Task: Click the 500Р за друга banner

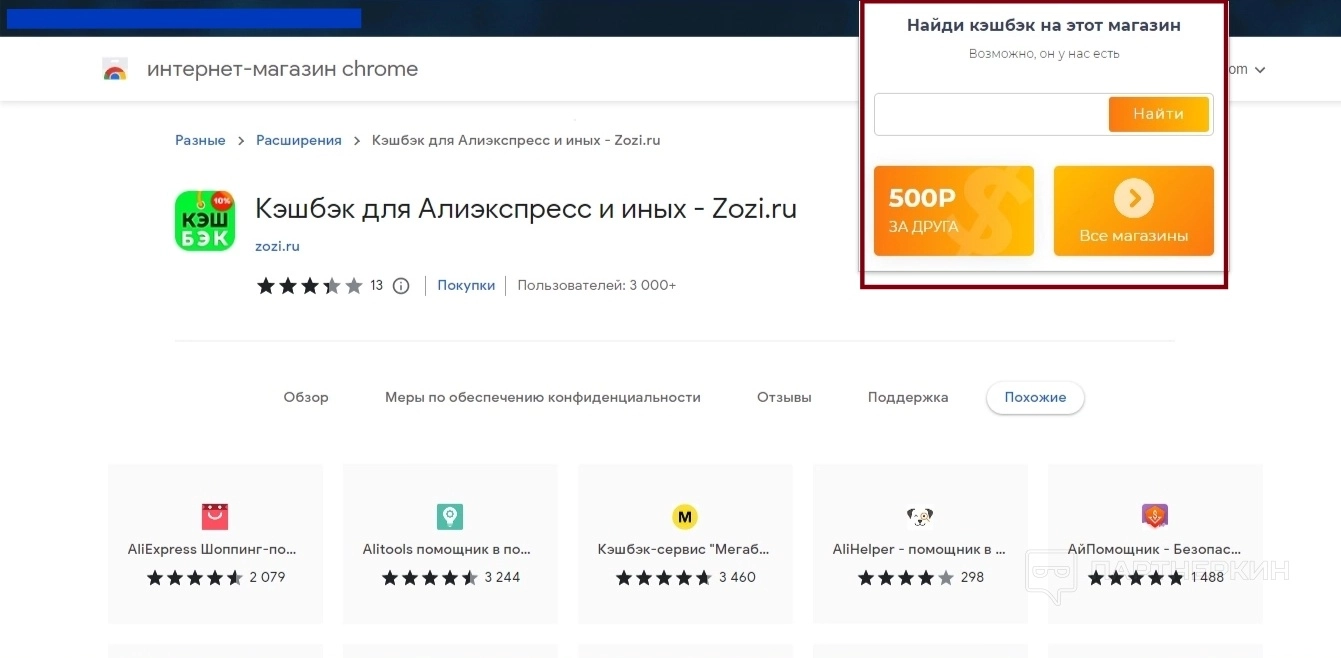Action: (x=953, y=211)
